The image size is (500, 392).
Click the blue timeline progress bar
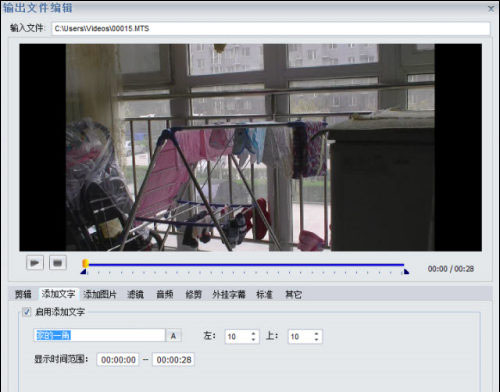click(246, 265)
